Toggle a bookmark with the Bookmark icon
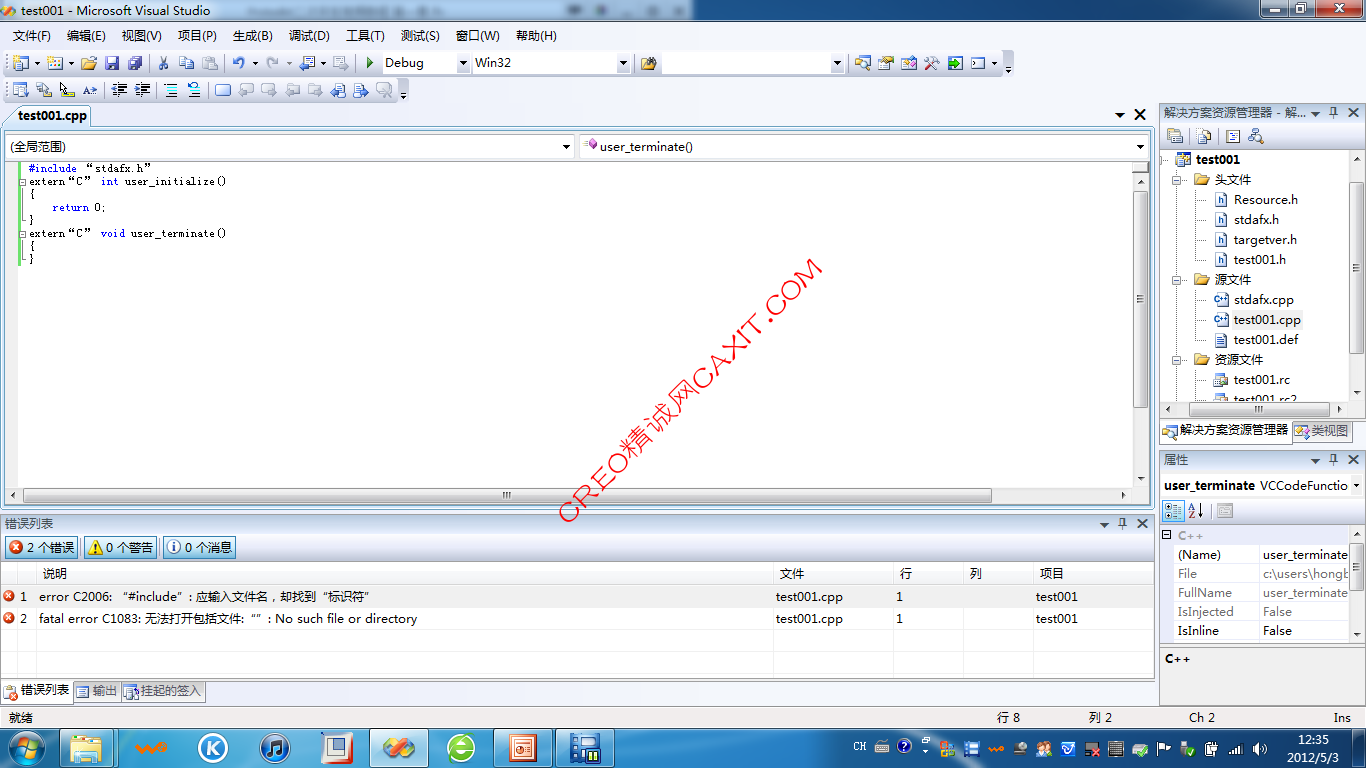Screen dimensions: 1366x768 pyautogui.click(x=222, y=90)
